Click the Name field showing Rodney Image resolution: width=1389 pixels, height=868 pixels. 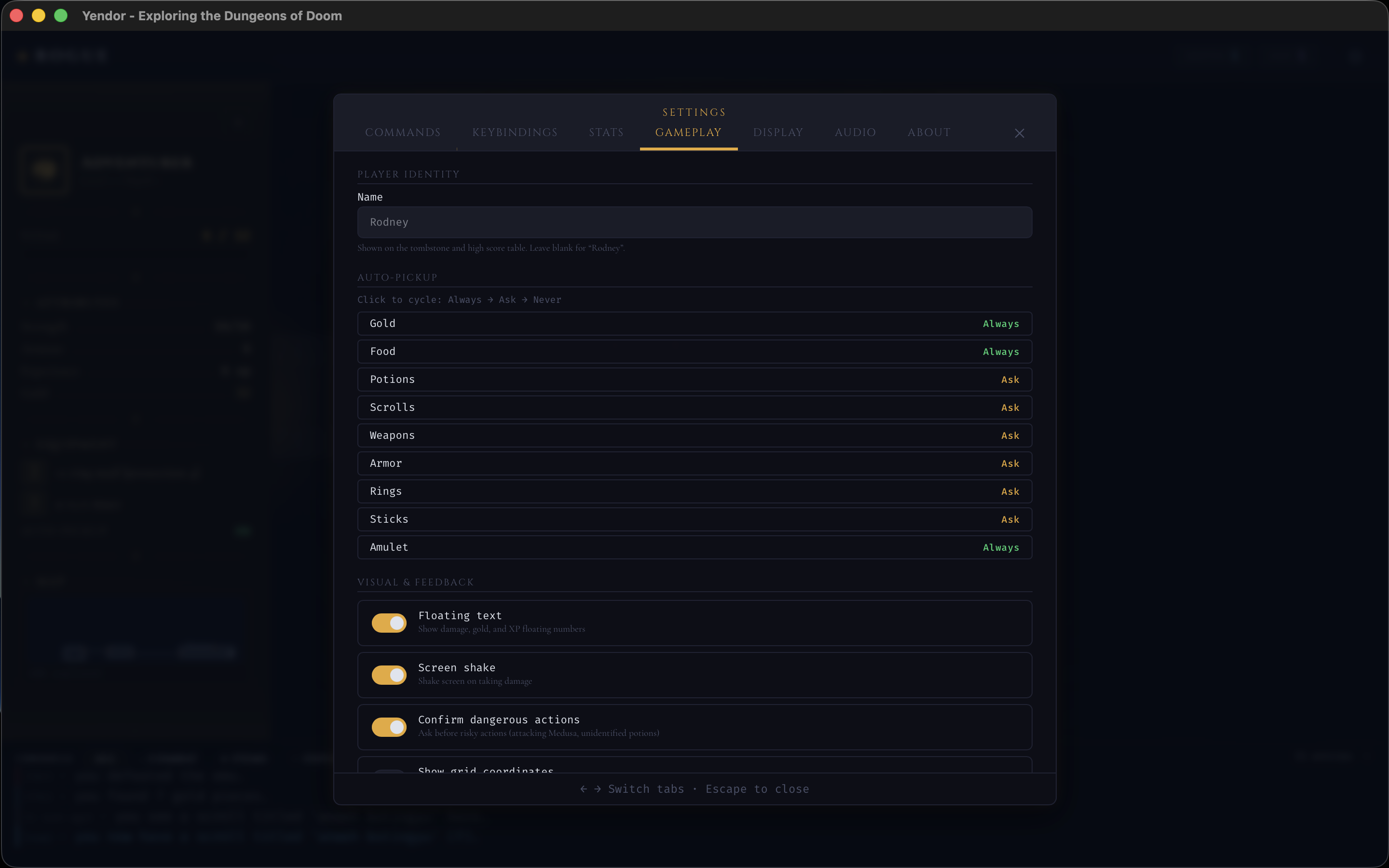coord(694,222)
